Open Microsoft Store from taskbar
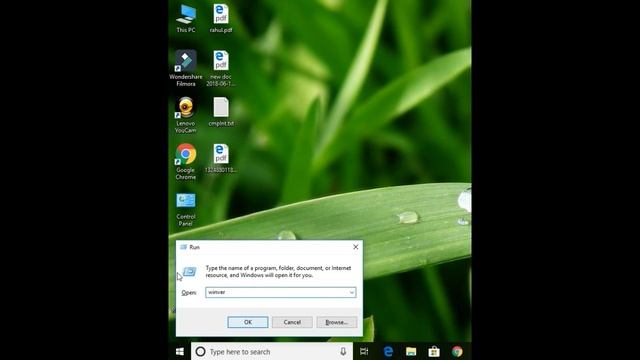This screenshot has width=640, height=360. pos(434,351)
